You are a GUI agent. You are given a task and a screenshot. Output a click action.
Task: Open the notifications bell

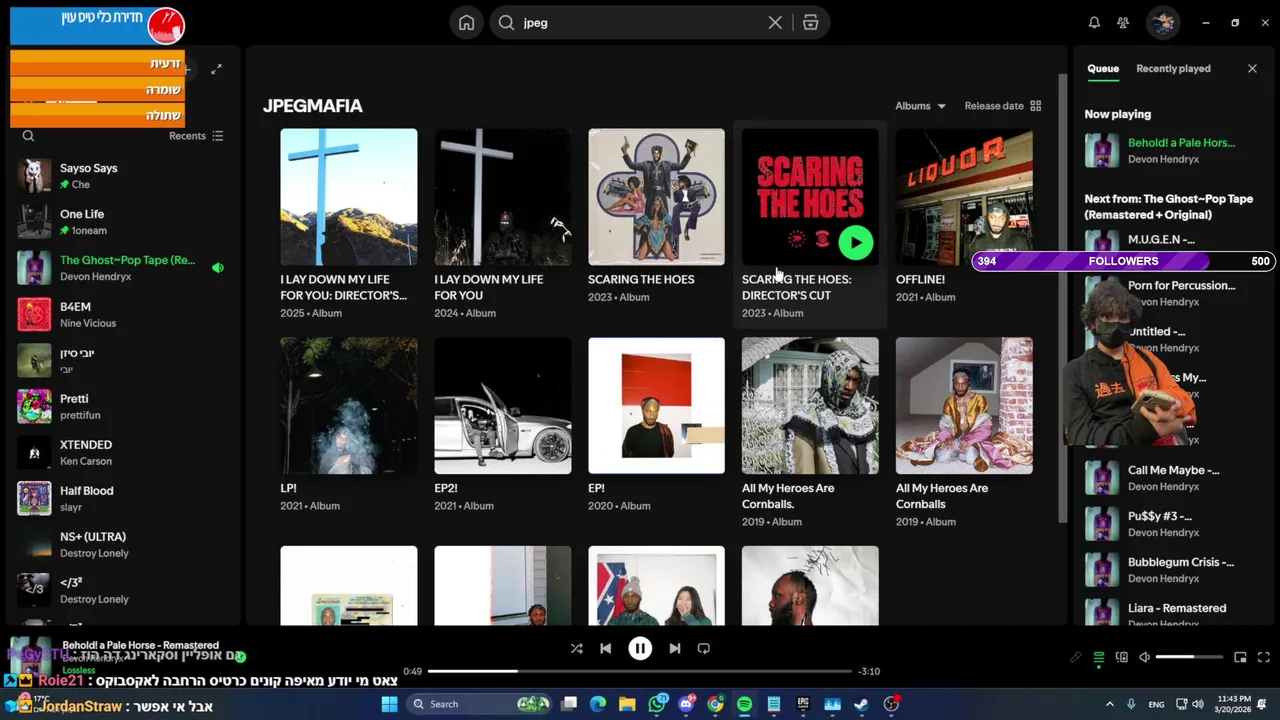[x=1094, y=22]
